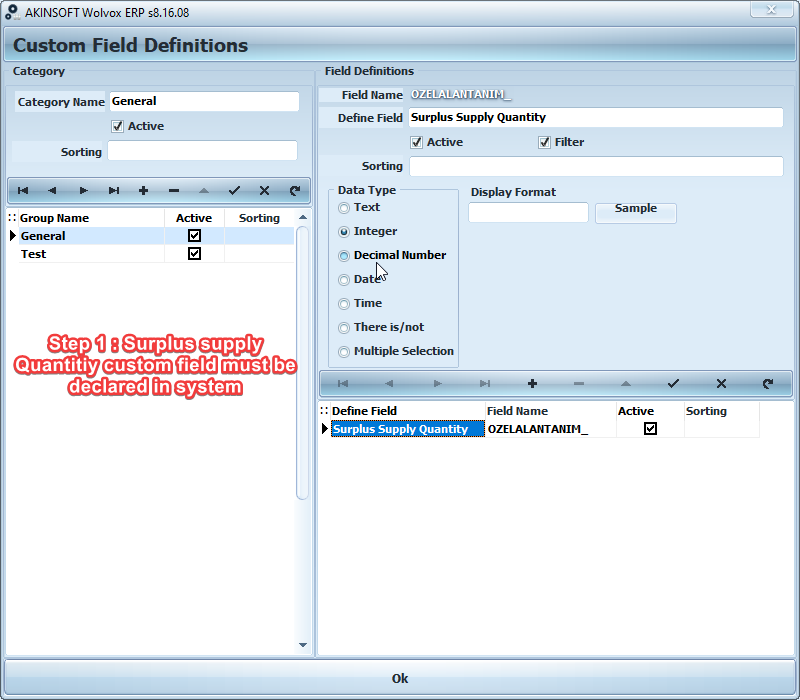Click the category list scrollbar thumb
The image size is (800, 700).
[x=303, y=363]
